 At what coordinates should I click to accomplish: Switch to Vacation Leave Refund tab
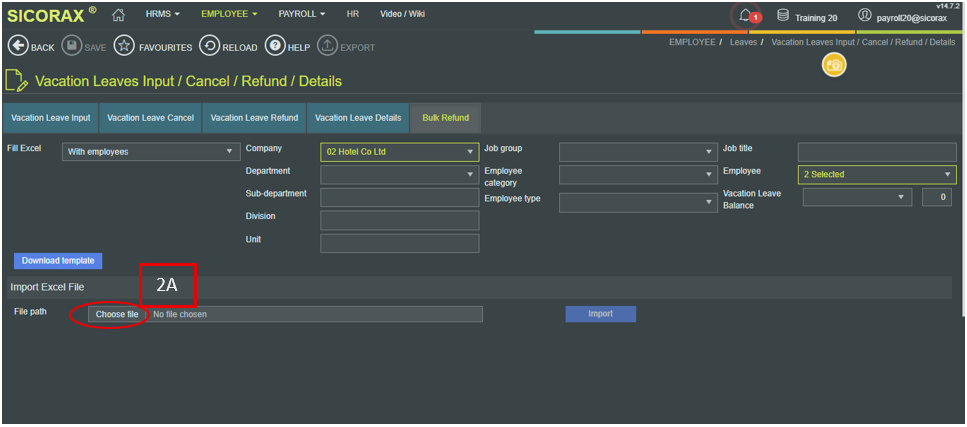pyautogui.click(x=254, y=118)
